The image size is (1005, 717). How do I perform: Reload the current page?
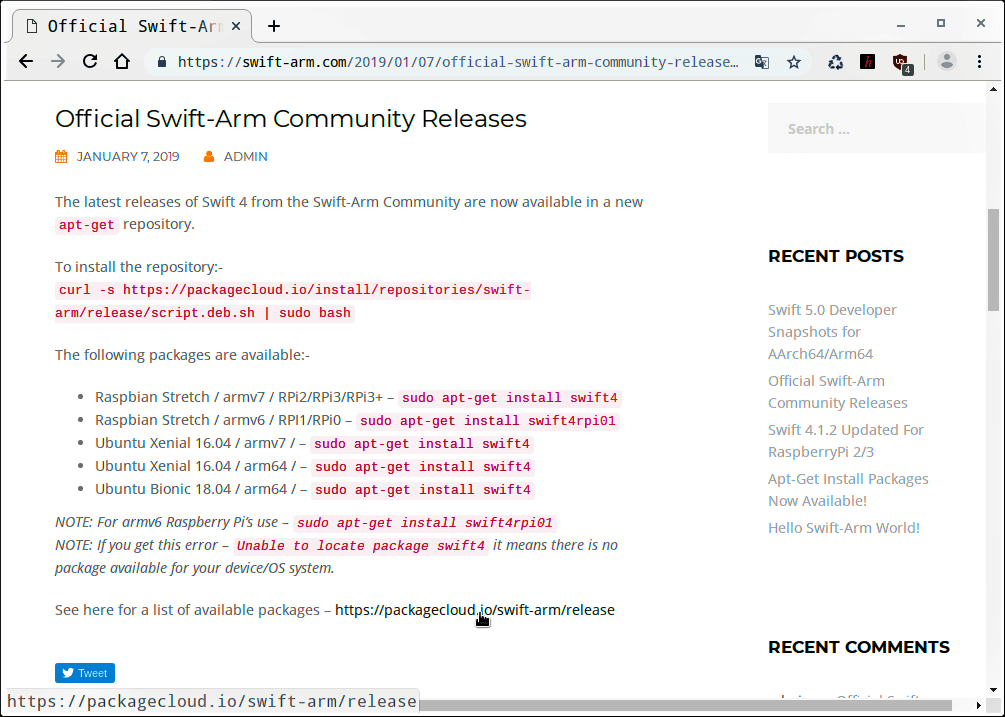click(90, 62)
